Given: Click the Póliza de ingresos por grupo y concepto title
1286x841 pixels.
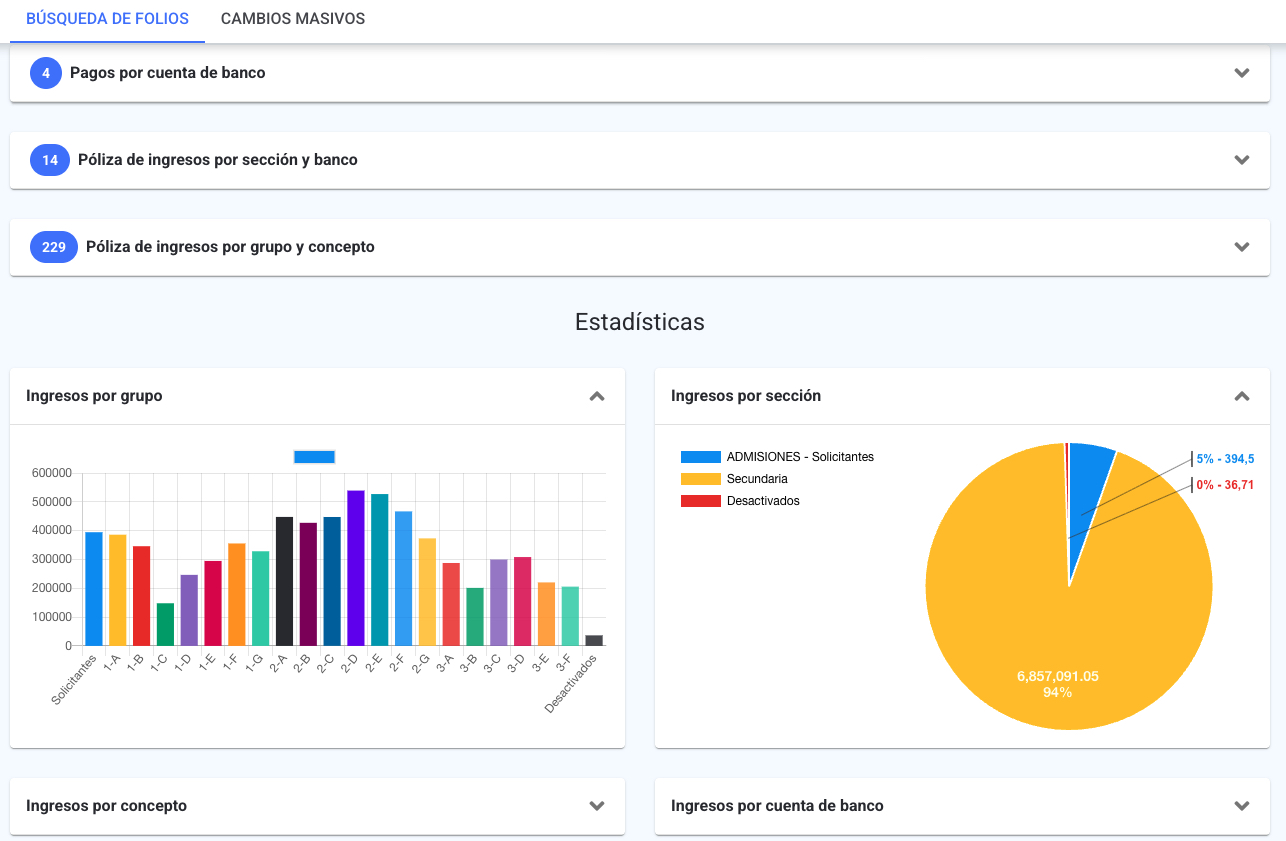Looking at the screenshot, I should point(230,247).
